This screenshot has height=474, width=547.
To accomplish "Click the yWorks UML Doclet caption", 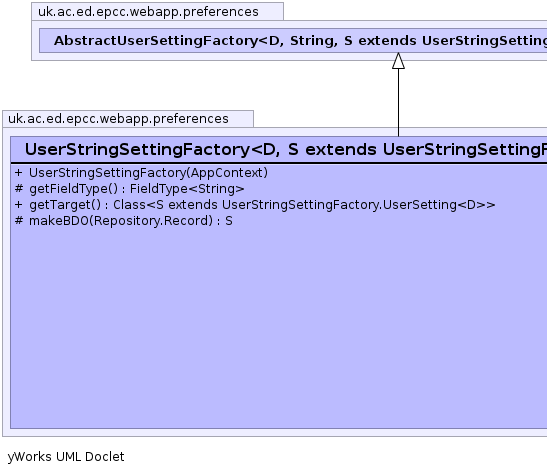I will pyautogui.click(x=66, y=457).
